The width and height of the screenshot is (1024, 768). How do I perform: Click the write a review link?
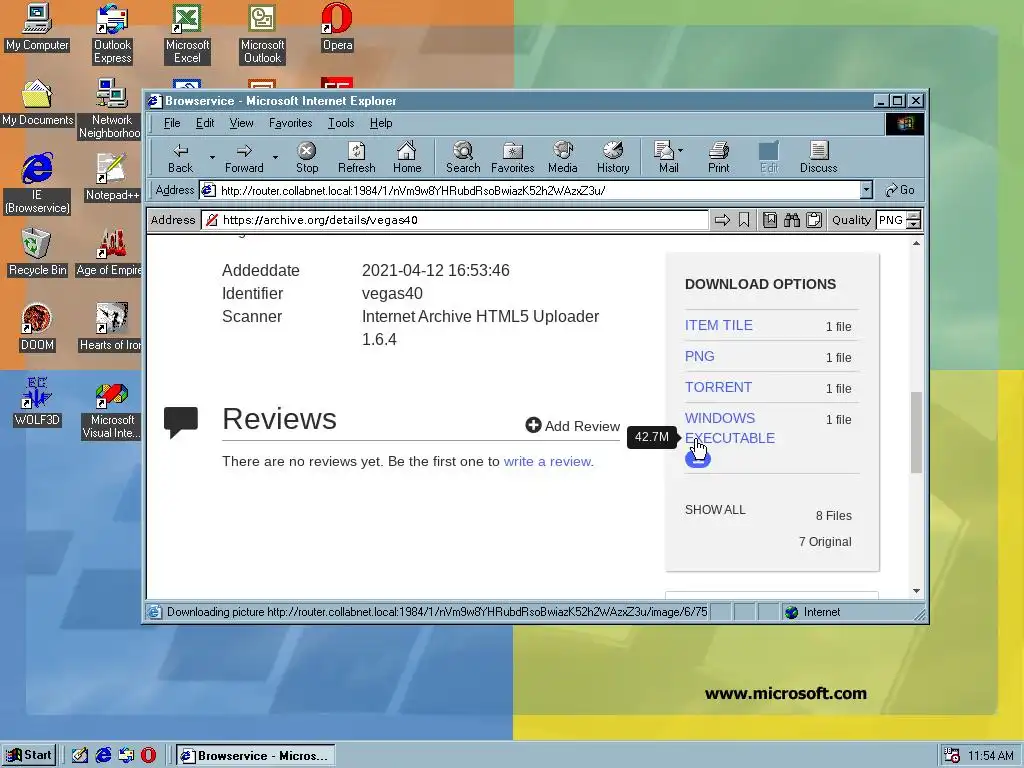[549, 462]
